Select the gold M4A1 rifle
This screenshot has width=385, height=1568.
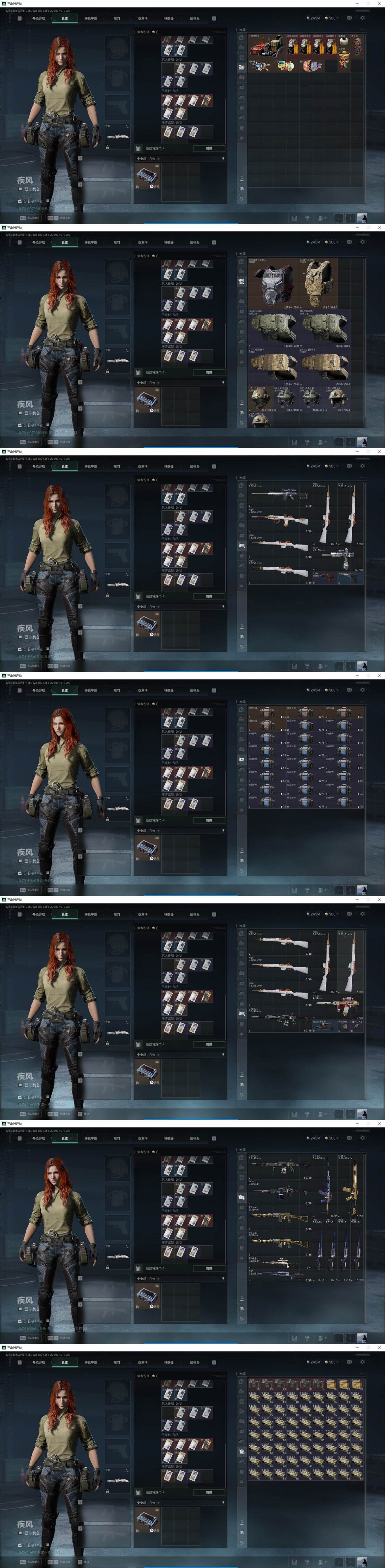351,1186
